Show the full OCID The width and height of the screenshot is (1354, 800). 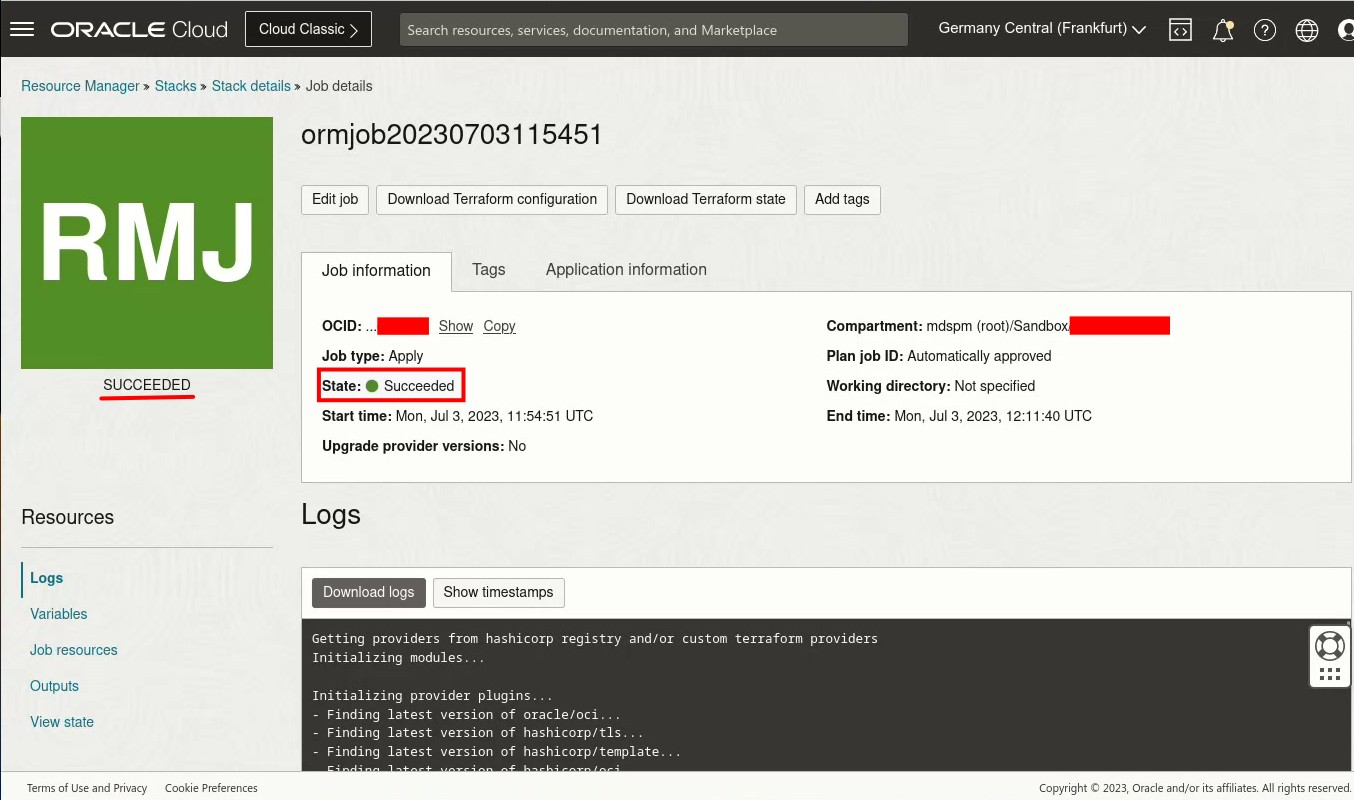[456, 326]
